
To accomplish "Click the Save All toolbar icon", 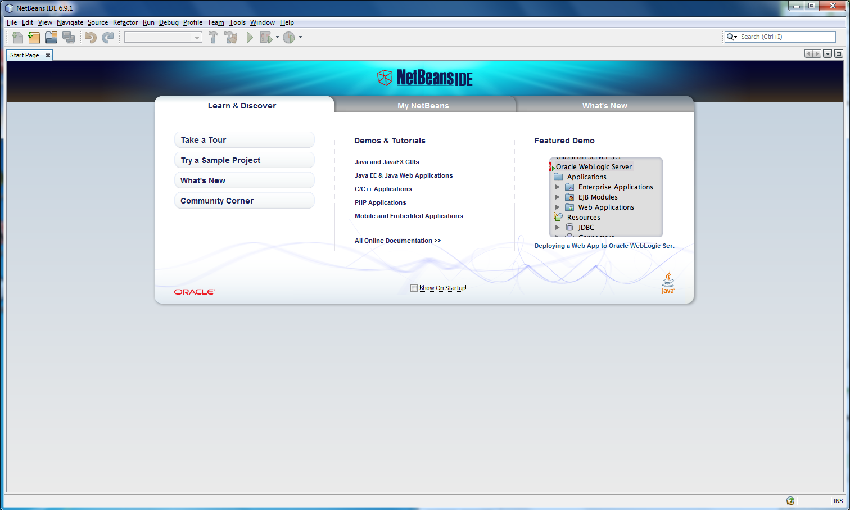I will (68, 37).
